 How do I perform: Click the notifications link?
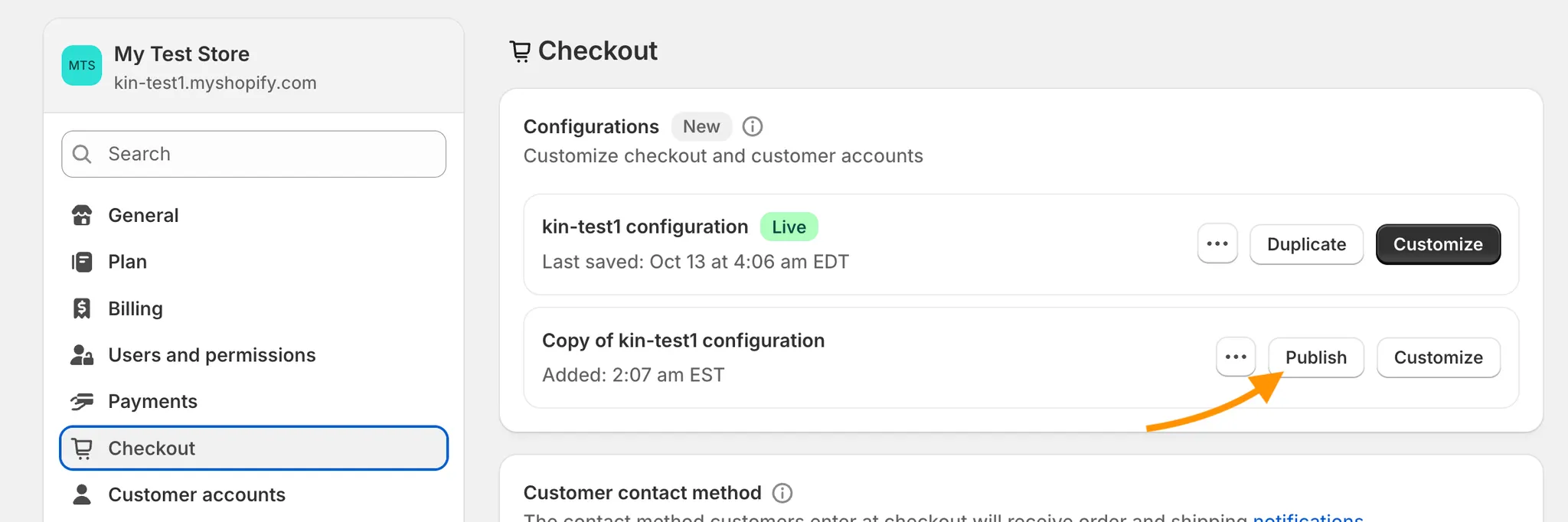pyautogui.click(x=1308, y=517)
